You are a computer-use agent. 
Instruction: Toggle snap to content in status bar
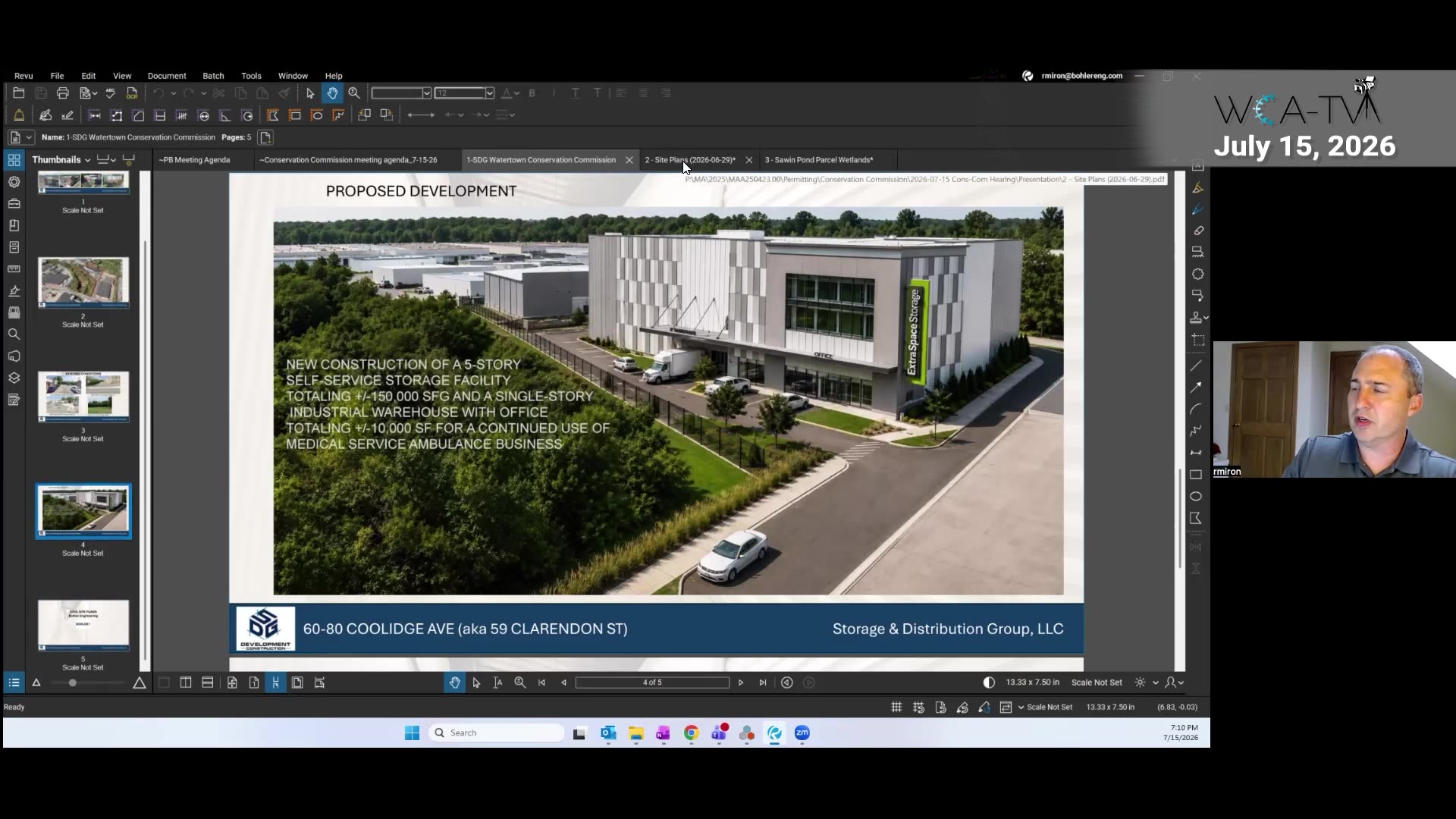click(940, 708)
